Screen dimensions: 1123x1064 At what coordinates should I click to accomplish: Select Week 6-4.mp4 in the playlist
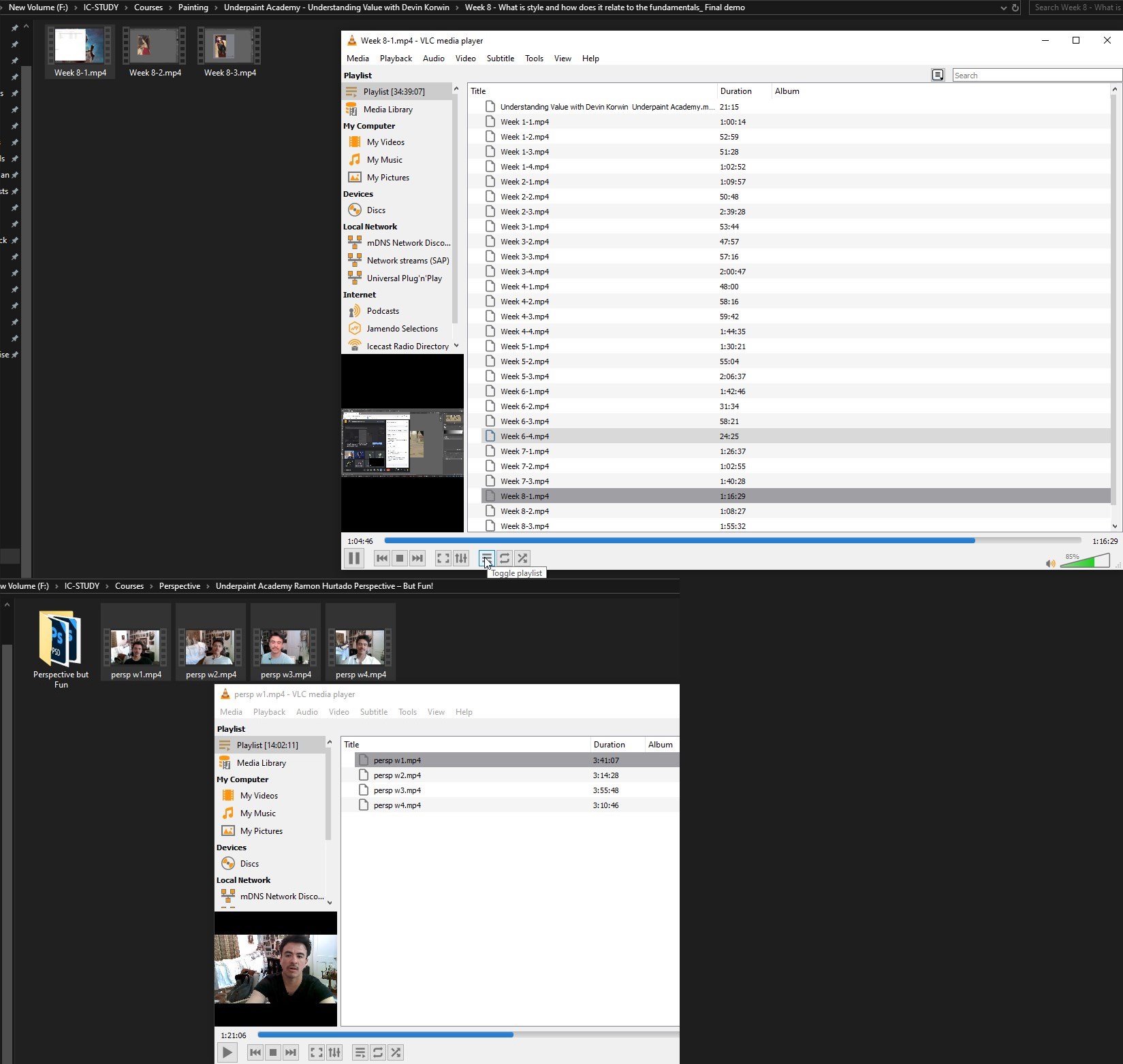[795, 436]
